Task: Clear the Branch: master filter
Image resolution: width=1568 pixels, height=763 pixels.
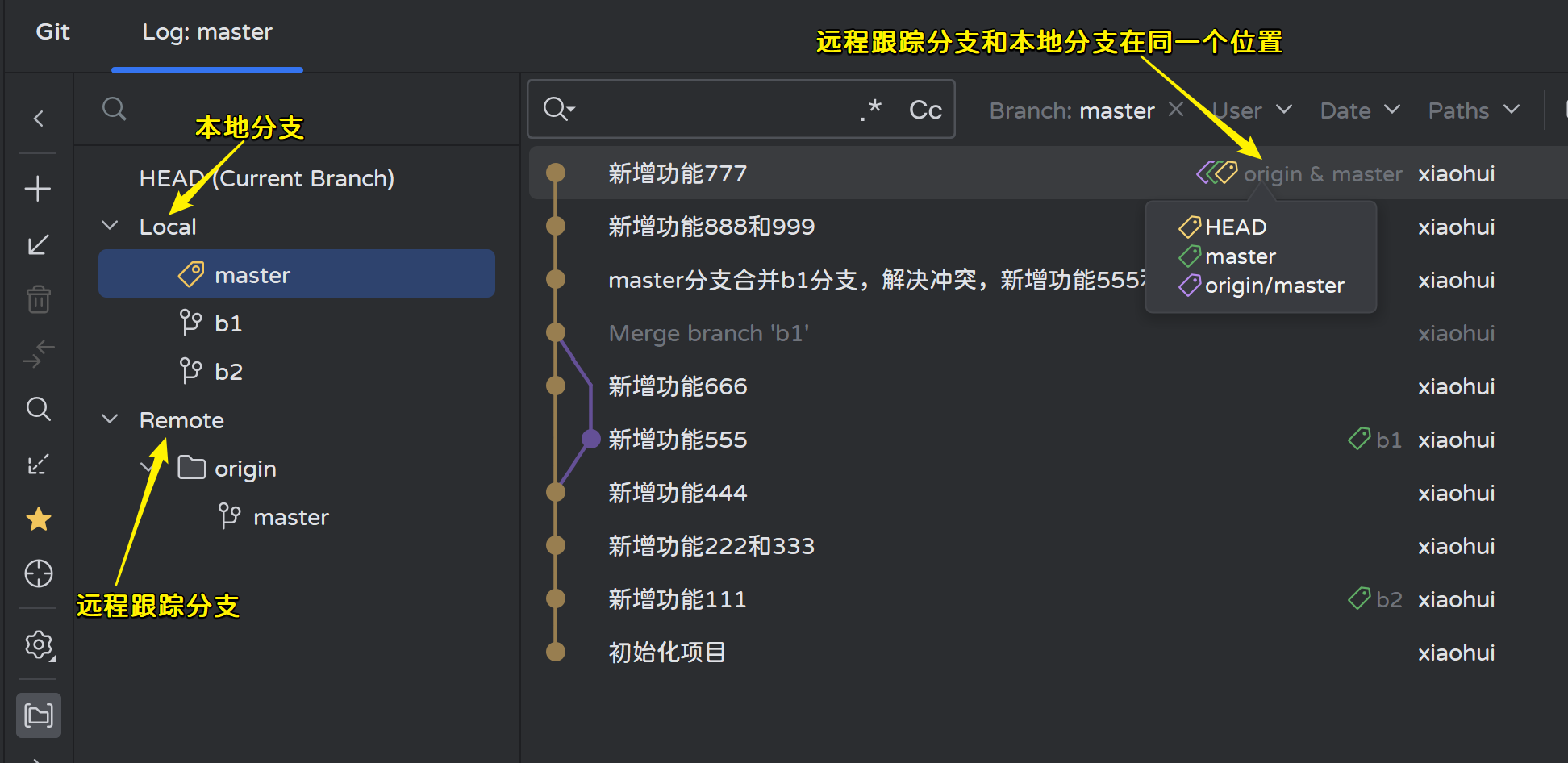Action: [x=1176, y=110]
